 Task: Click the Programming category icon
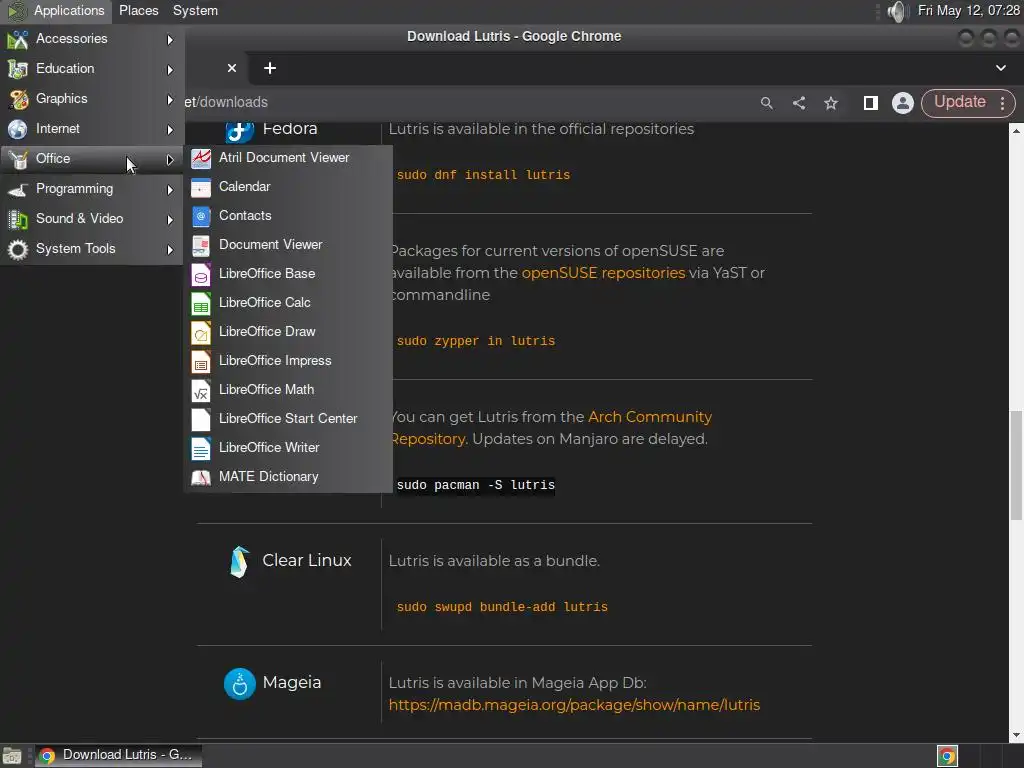(18, 189)
